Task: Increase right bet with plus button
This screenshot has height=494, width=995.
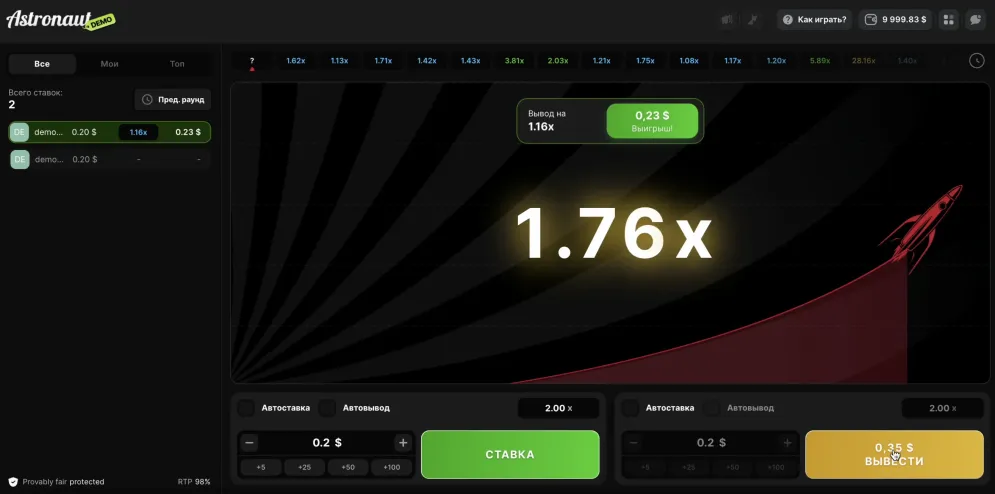Action: pos(787,443)
